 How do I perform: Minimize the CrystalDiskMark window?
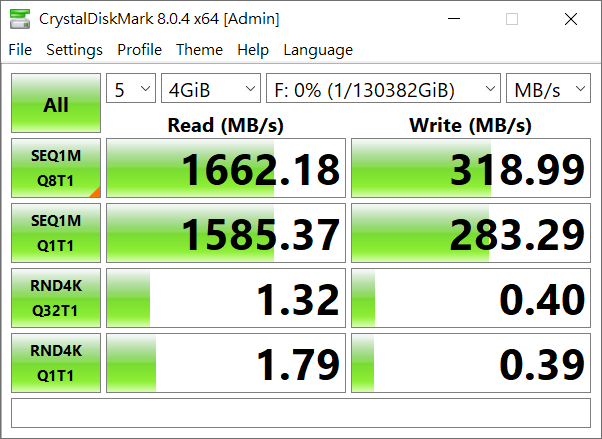[x=454, y=19]
